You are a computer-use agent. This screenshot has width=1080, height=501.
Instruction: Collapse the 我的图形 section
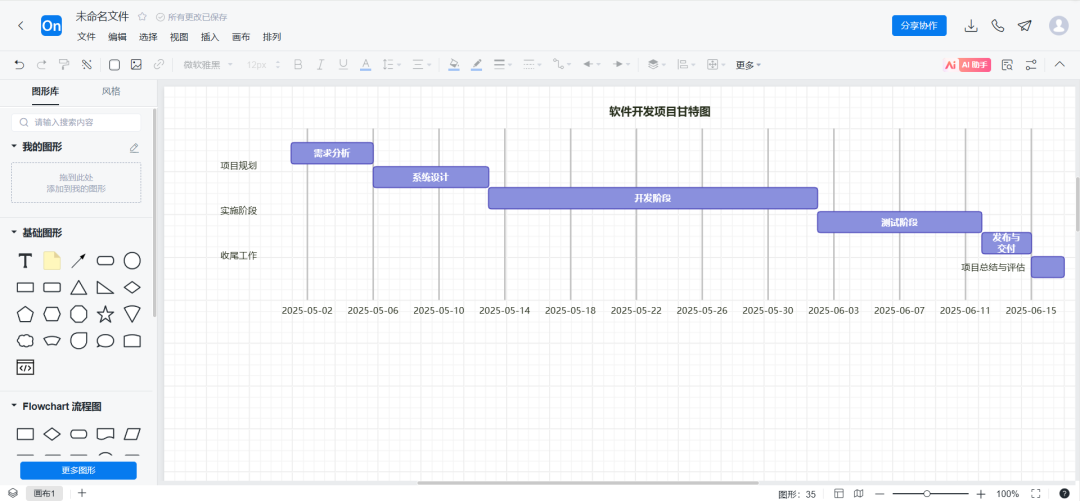point(14,146)
